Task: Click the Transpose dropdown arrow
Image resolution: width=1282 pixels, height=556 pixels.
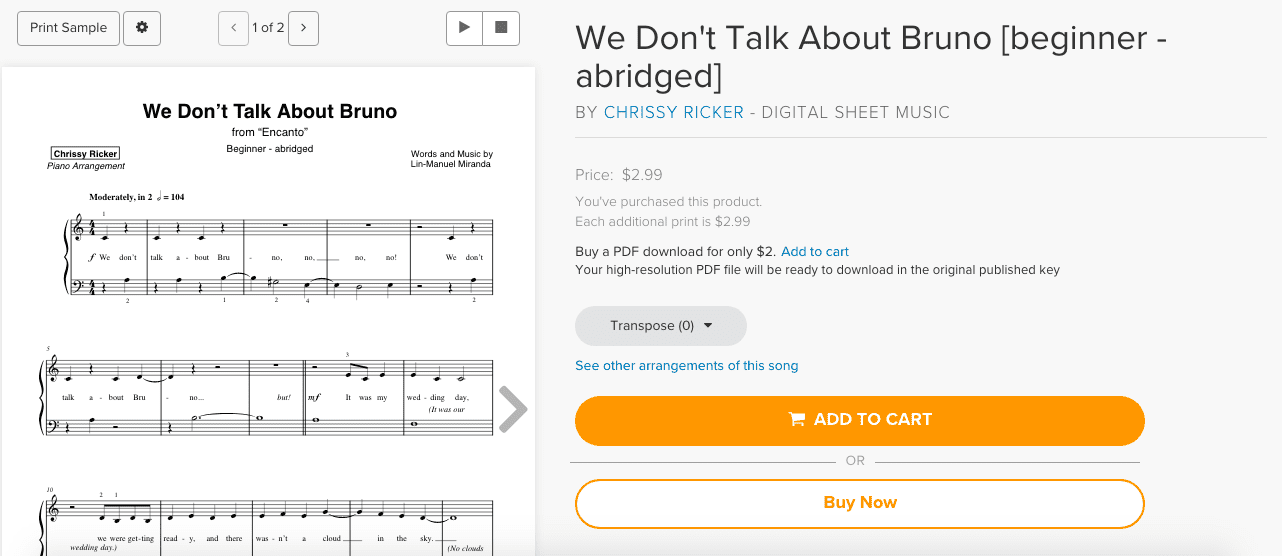Action: coord(709,326)
